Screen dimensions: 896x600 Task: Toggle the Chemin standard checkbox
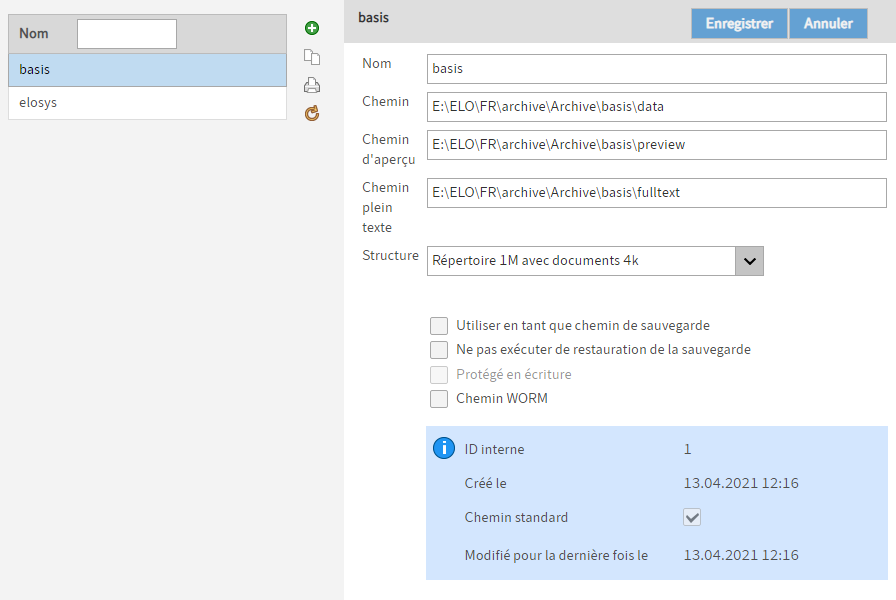692,517
